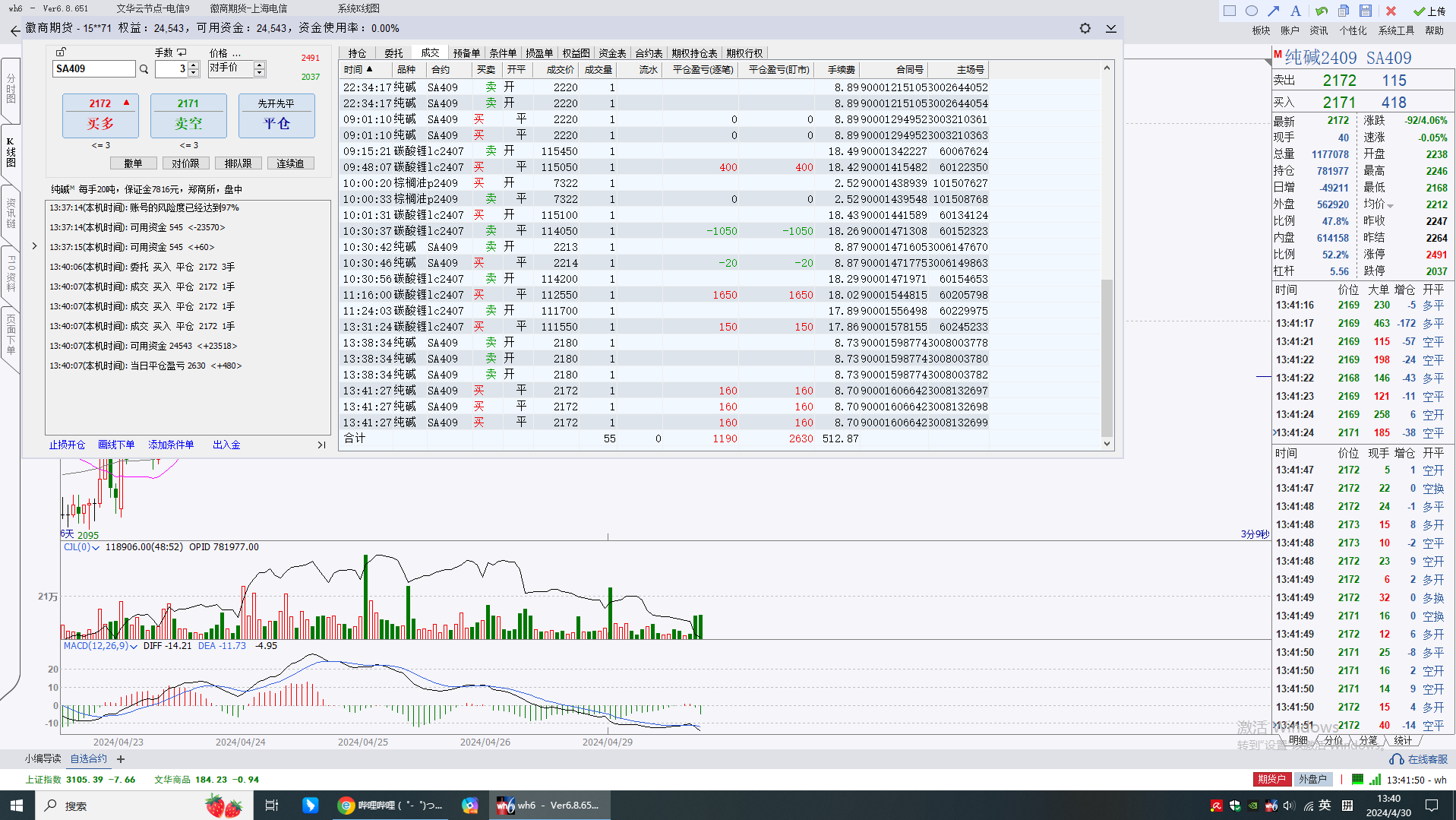Click the 排队跟 button

point(238,163)
